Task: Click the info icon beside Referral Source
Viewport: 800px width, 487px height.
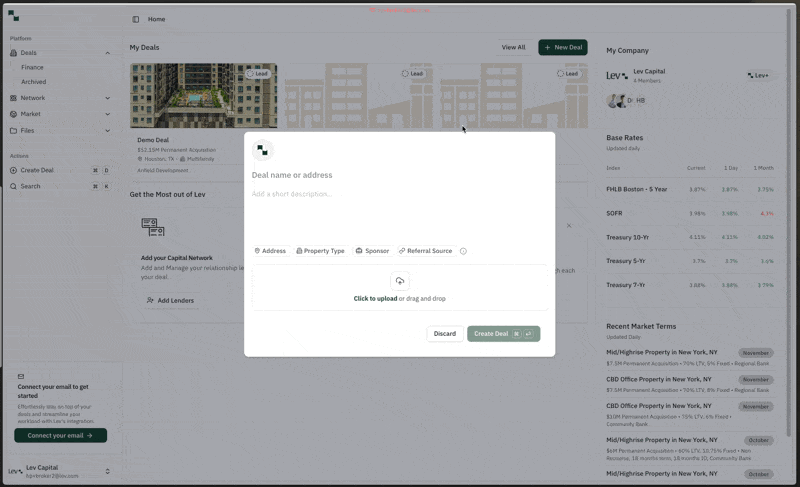Action: click(x=463, y=251)
